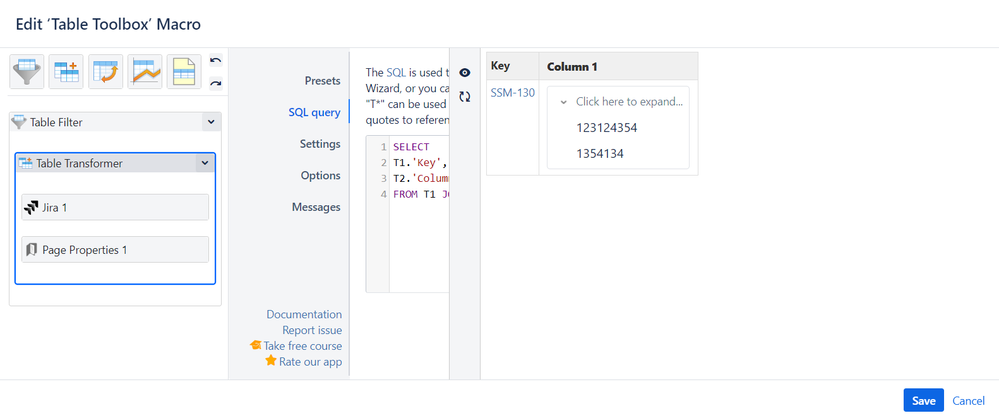The image size is (999, 418).
Task: Click the Chart from Table icon
Action: 146,72
